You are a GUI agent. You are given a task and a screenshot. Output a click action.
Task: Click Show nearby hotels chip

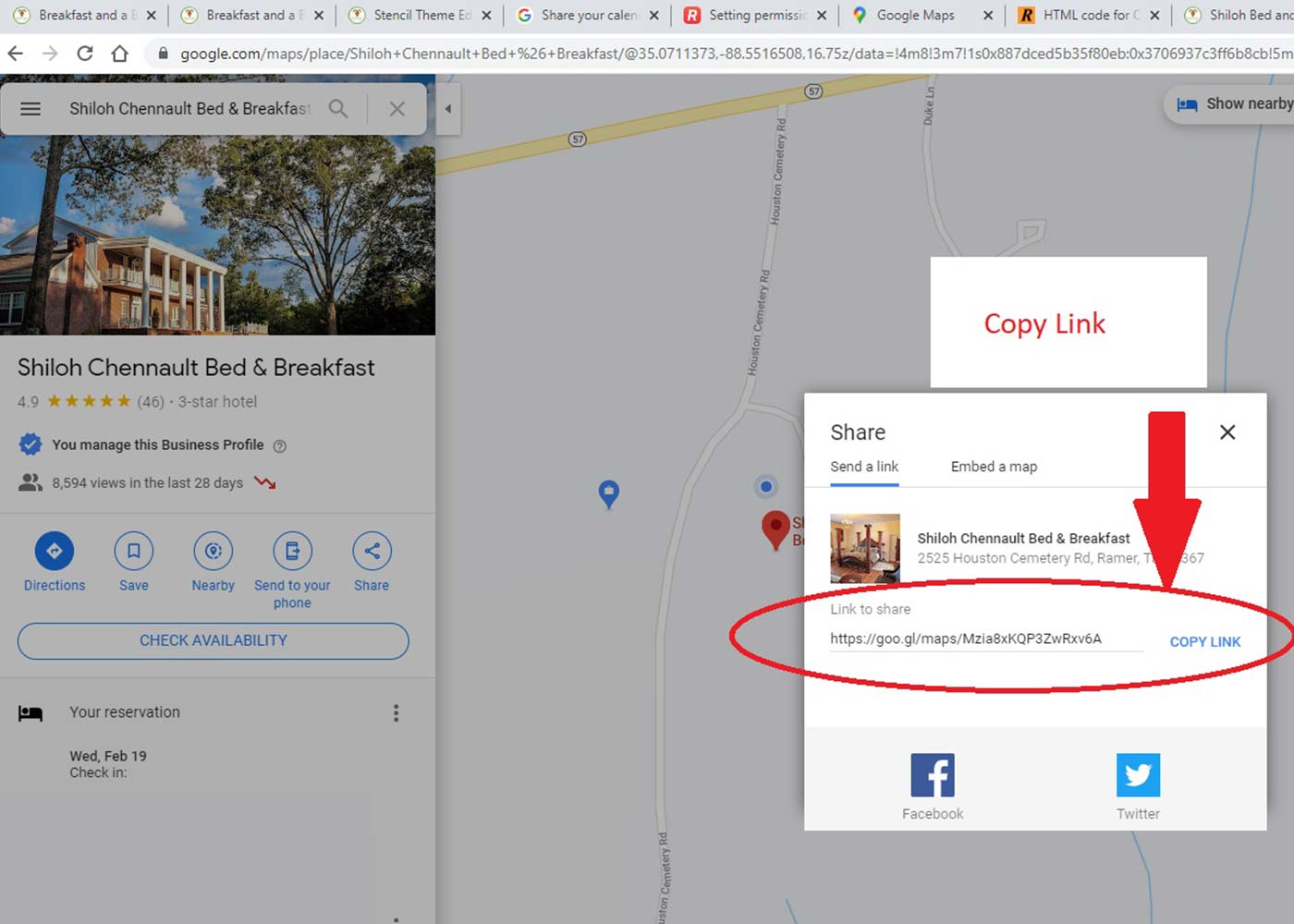tap(1229, 104)
